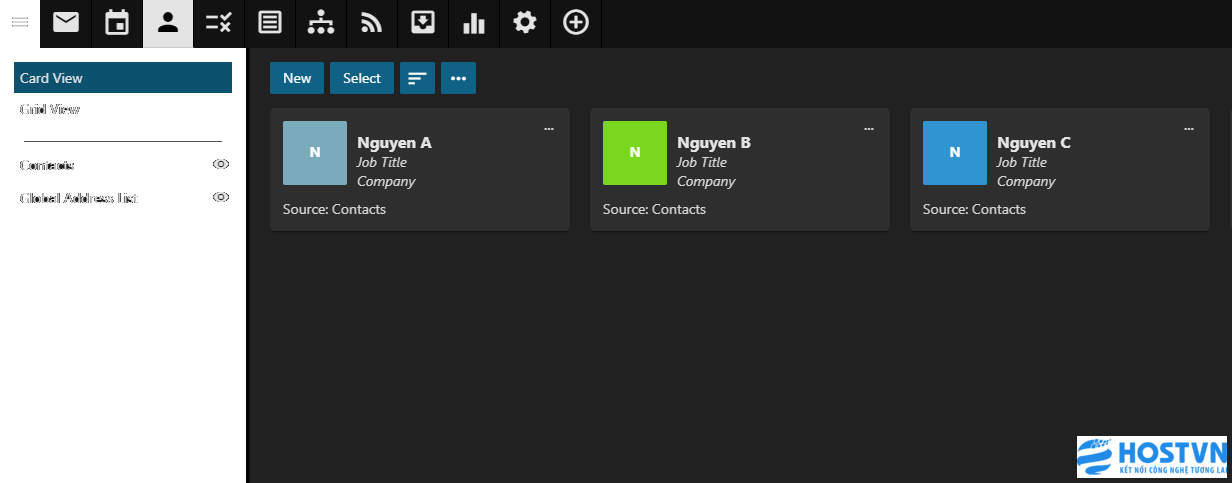The width and height of the screenshot is (1232, 483).
Task: Toggle visibility eye for Contacts
Action: (x=221, y=164)
